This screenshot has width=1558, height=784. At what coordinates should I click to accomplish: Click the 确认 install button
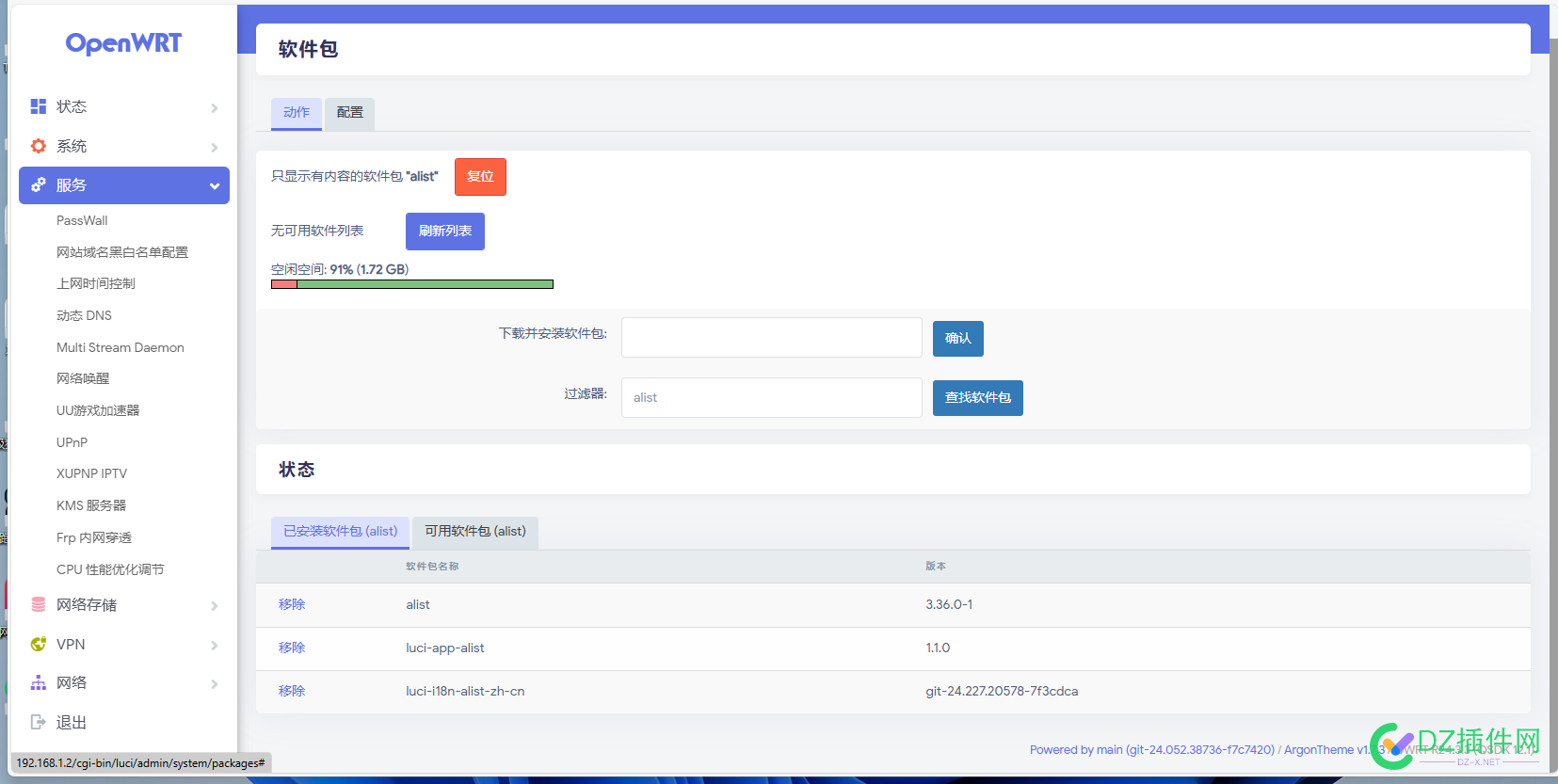point(958,339)
